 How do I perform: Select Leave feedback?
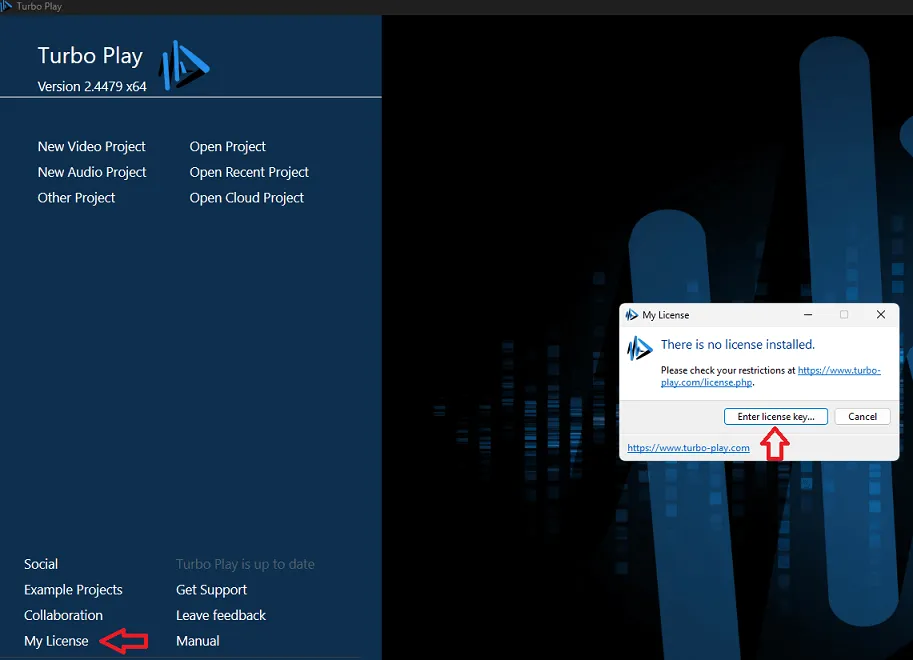tap(221, 615)
